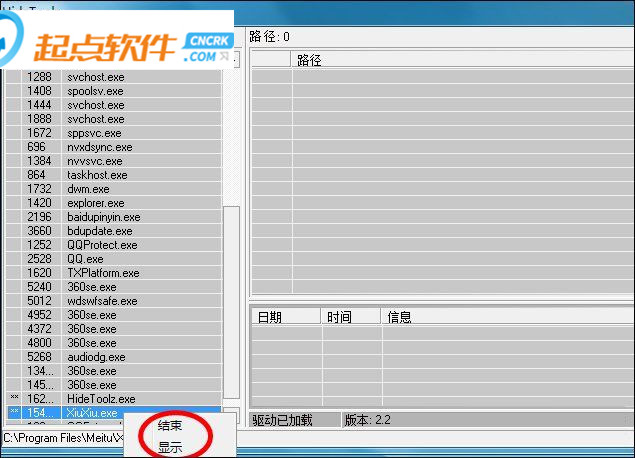Click the ** marker on the XiuXiu.exe row
Viewport: 635px width, 458px height.
(14, 411)
